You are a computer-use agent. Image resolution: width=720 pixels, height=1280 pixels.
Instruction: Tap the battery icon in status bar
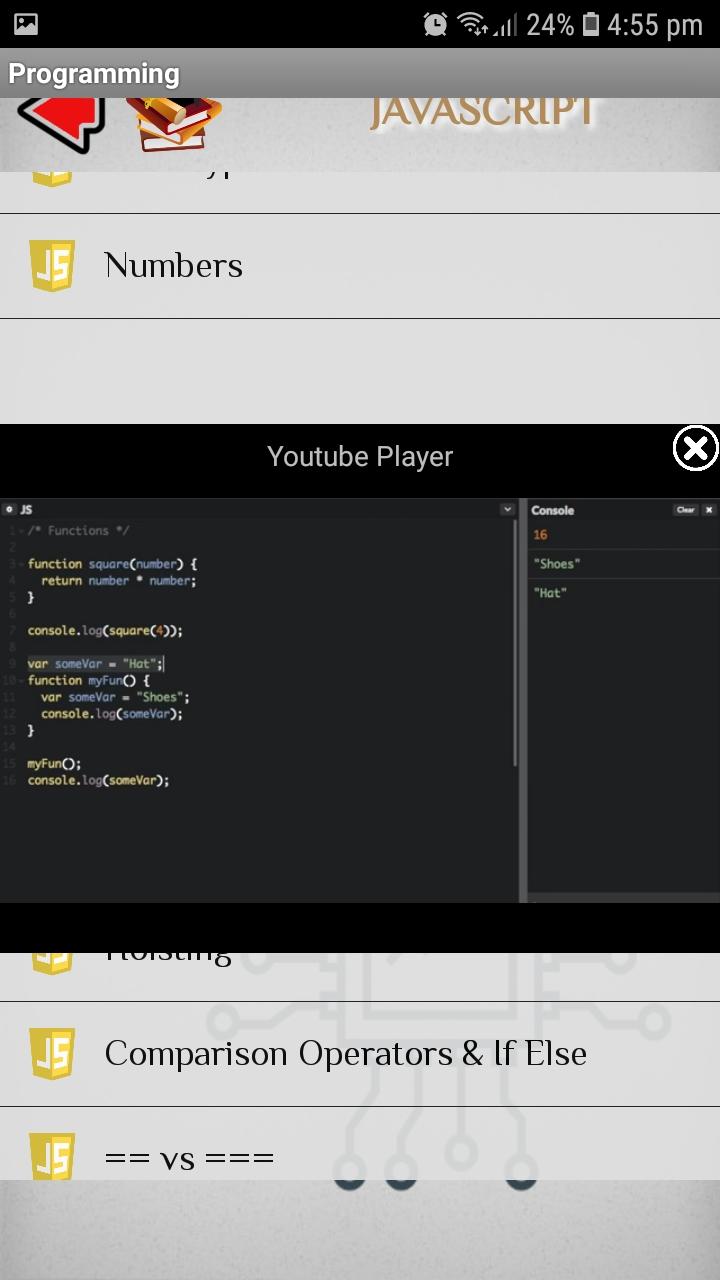click(591, 24)
